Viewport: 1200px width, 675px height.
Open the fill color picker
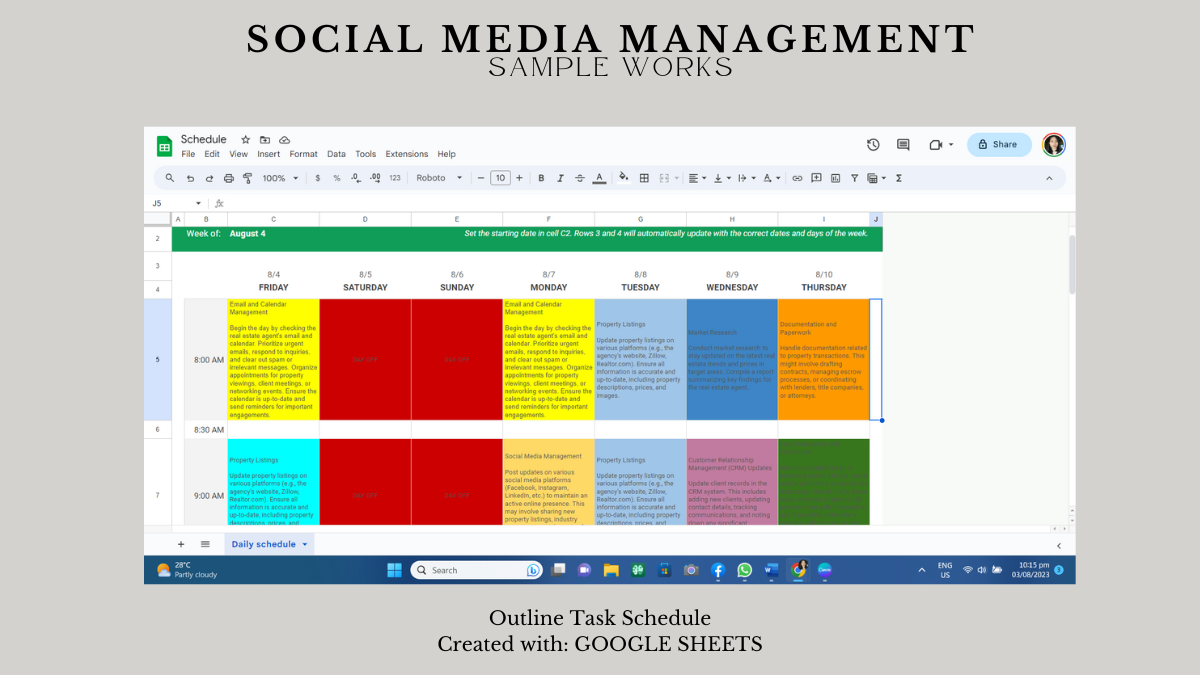624,178
